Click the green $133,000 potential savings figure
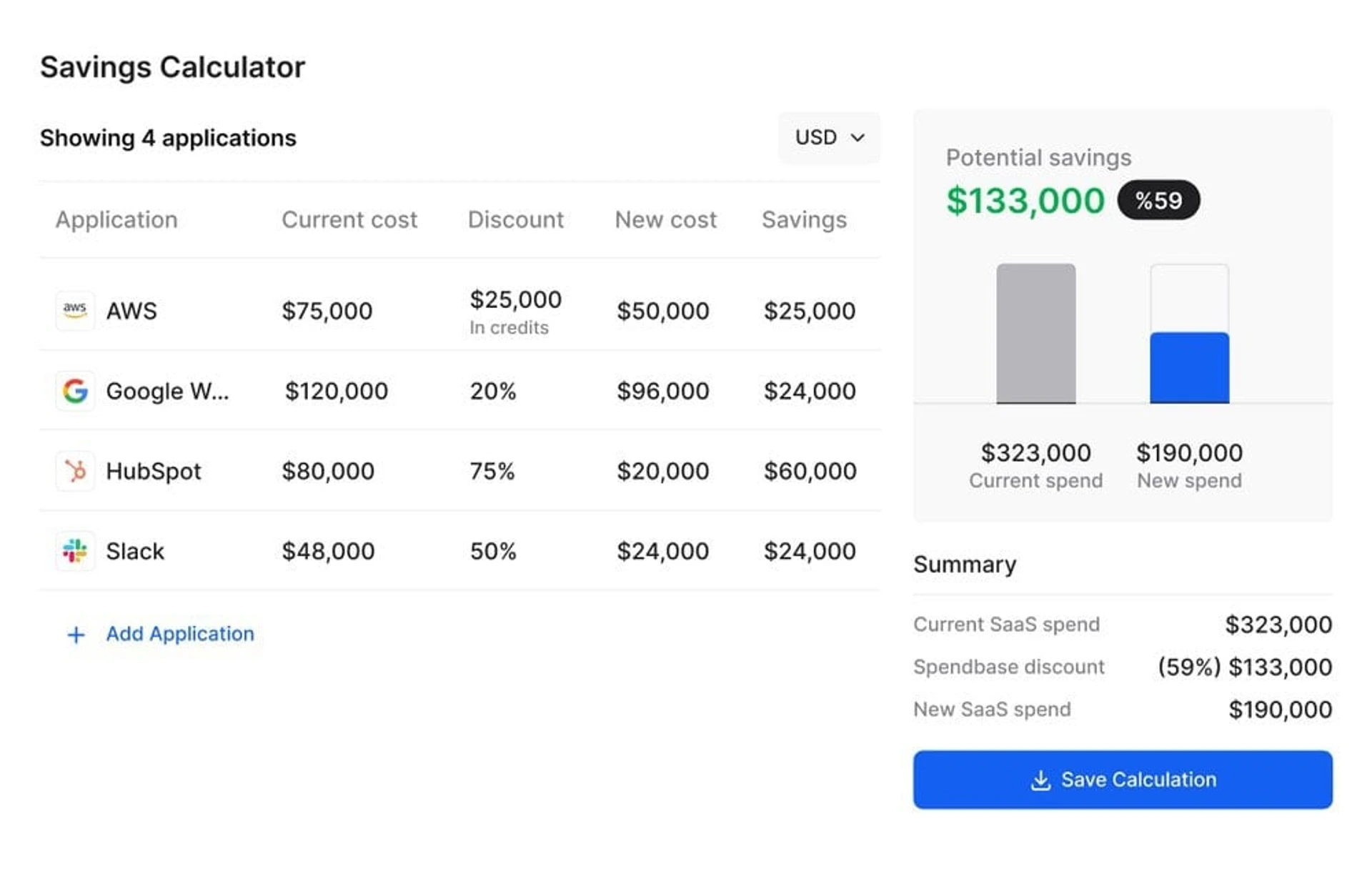Viewport: 1372px width, 889px height. click(x=1025, y=201)
